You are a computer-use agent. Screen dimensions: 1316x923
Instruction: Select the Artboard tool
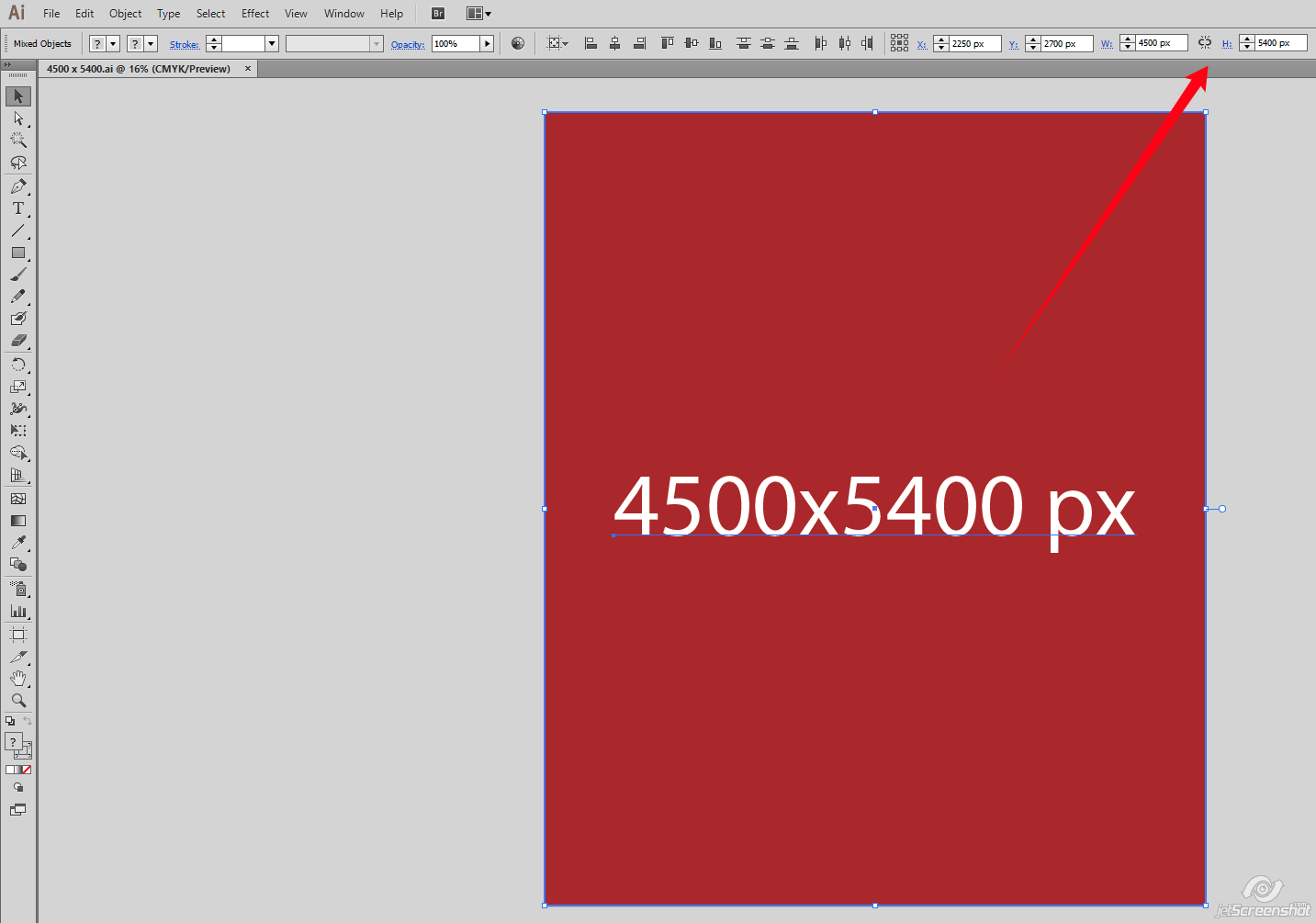click(18, 635)
